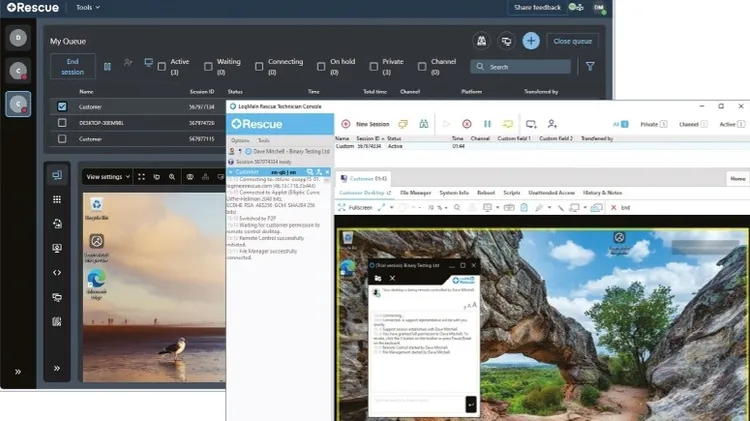Screen dimensions: 750x421
Task: Open the Tools menu in the Technician Console
Action: 264,140
